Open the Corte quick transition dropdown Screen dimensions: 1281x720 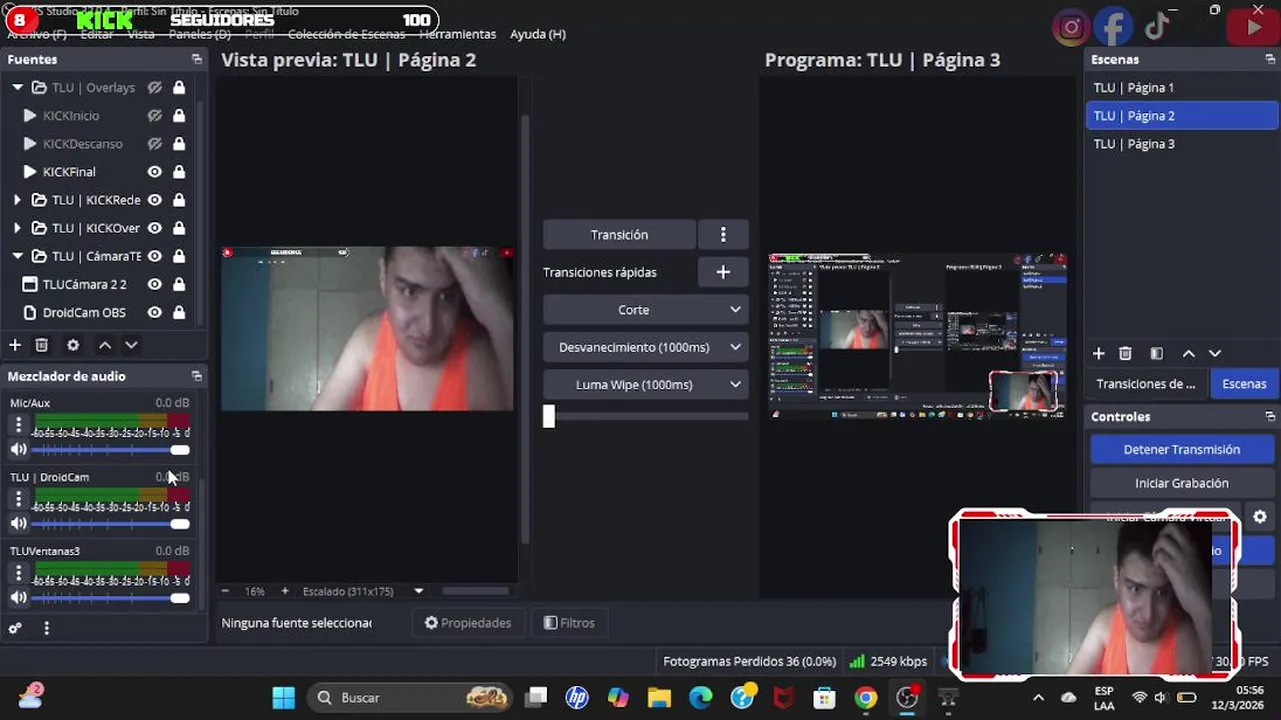pyautogui.click(x=646, y=310)
